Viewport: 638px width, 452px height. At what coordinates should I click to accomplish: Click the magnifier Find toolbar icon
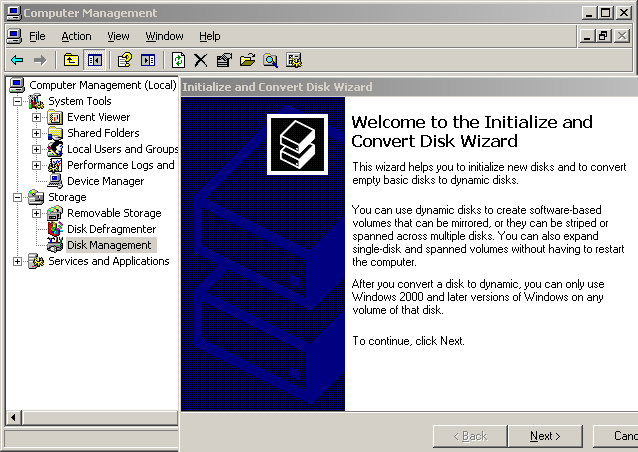270,60
